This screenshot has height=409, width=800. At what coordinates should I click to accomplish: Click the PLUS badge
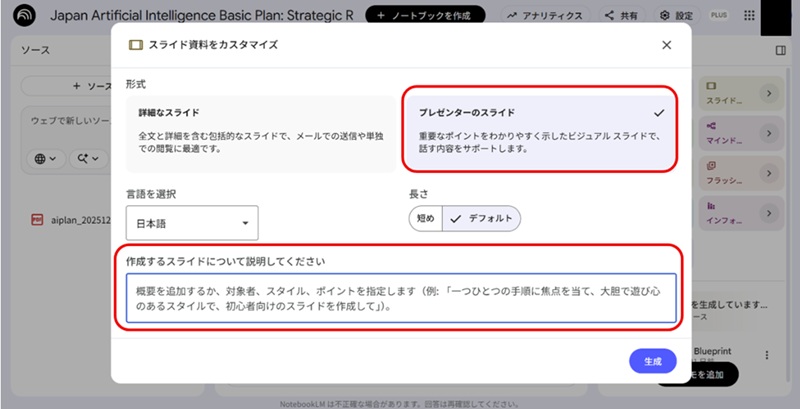[719, 15]
